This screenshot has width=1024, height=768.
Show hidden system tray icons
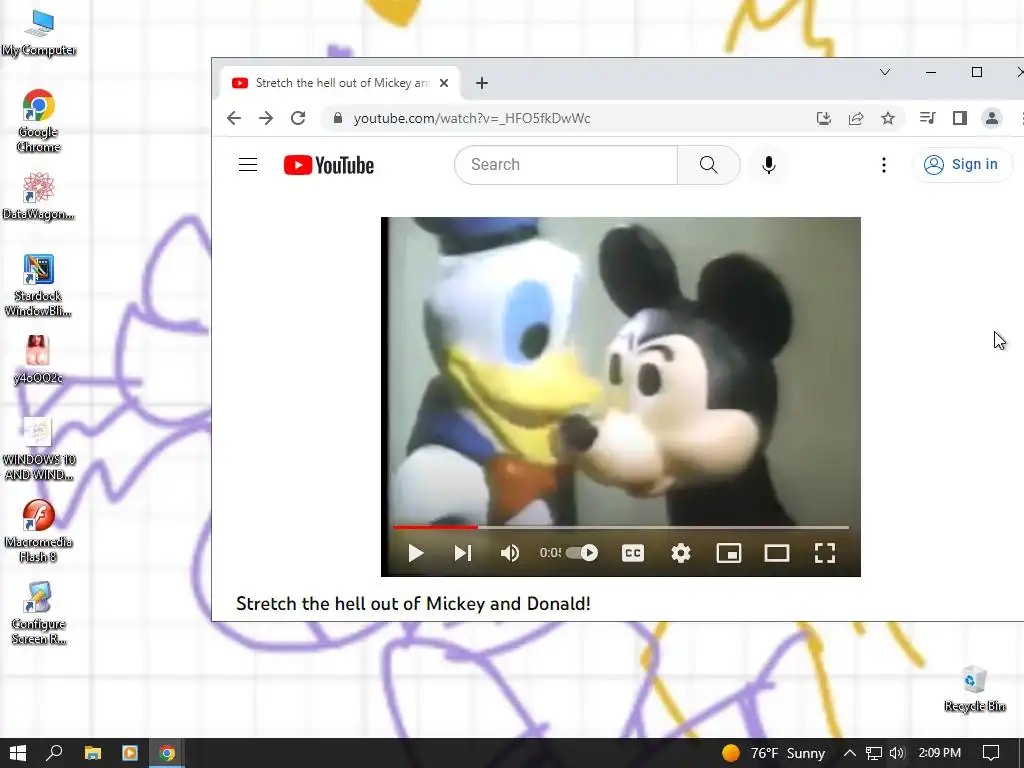click(849, 753)
